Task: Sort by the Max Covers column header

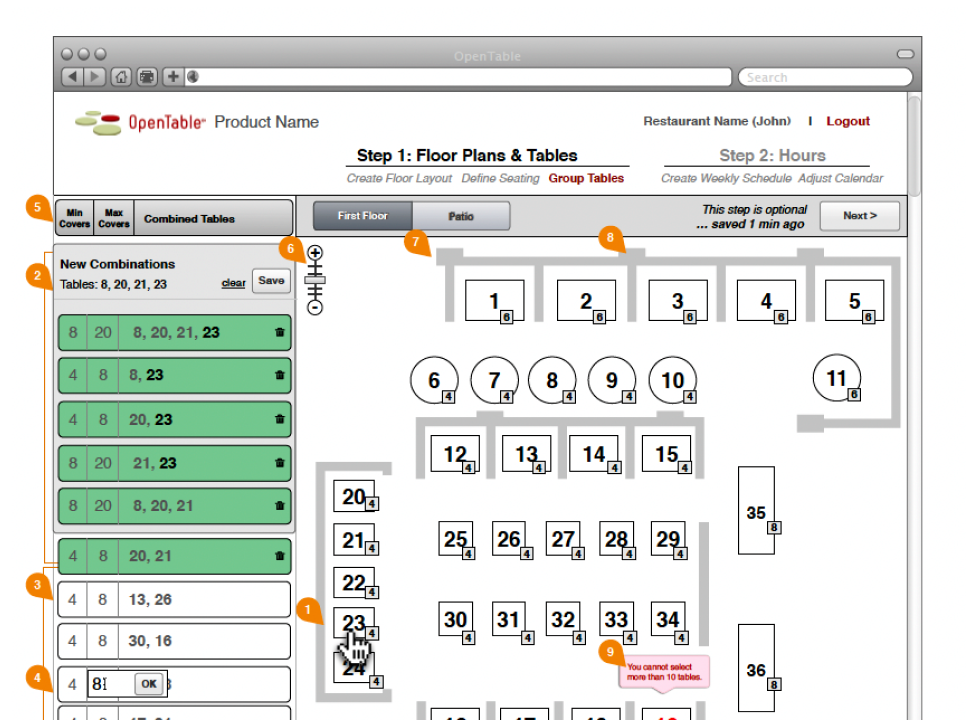Action: pos(114,218)
